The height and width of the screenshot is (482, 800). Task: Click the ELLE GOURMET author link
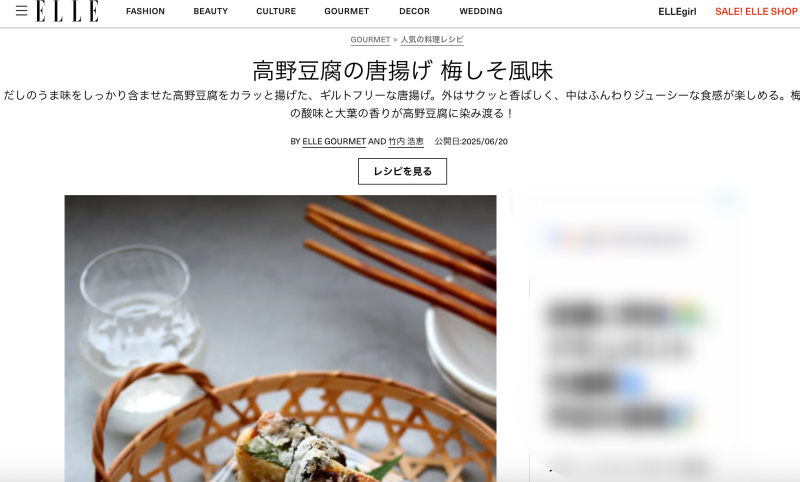pyautogui.click(x=334, y=142)
